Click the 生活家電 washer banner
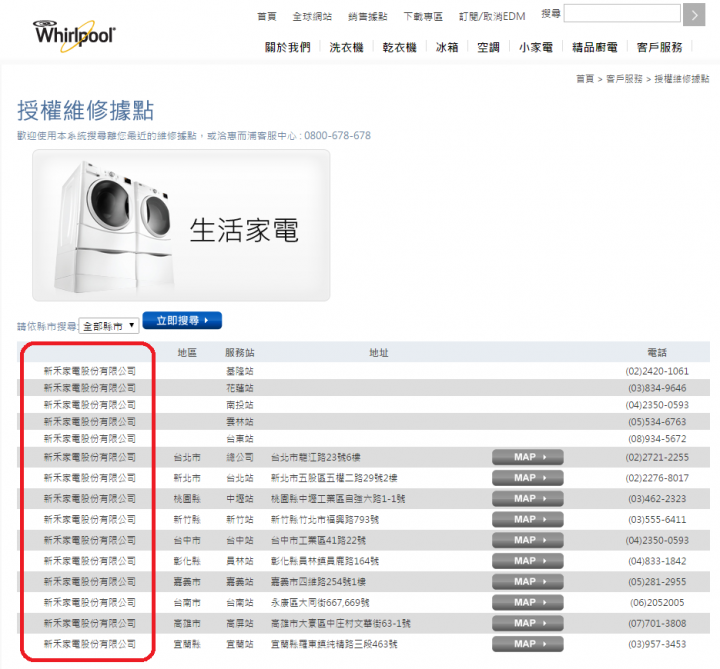 click(x=181, y=225)
